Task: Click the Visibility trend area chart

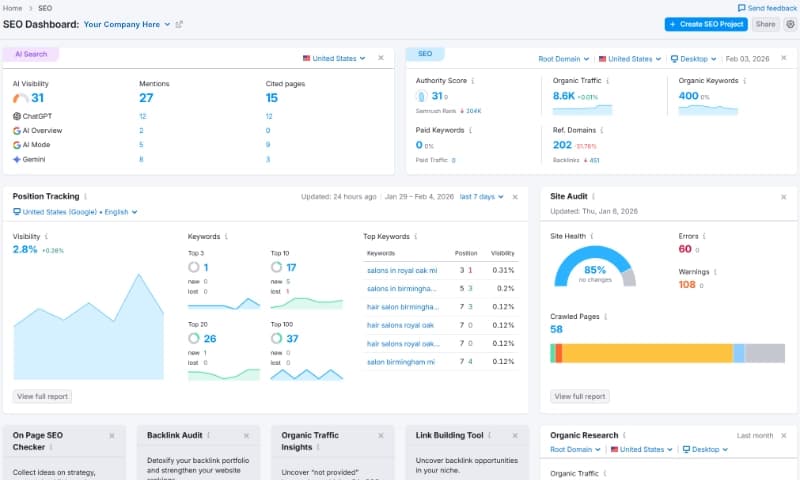Action: [x=89, y=327]
